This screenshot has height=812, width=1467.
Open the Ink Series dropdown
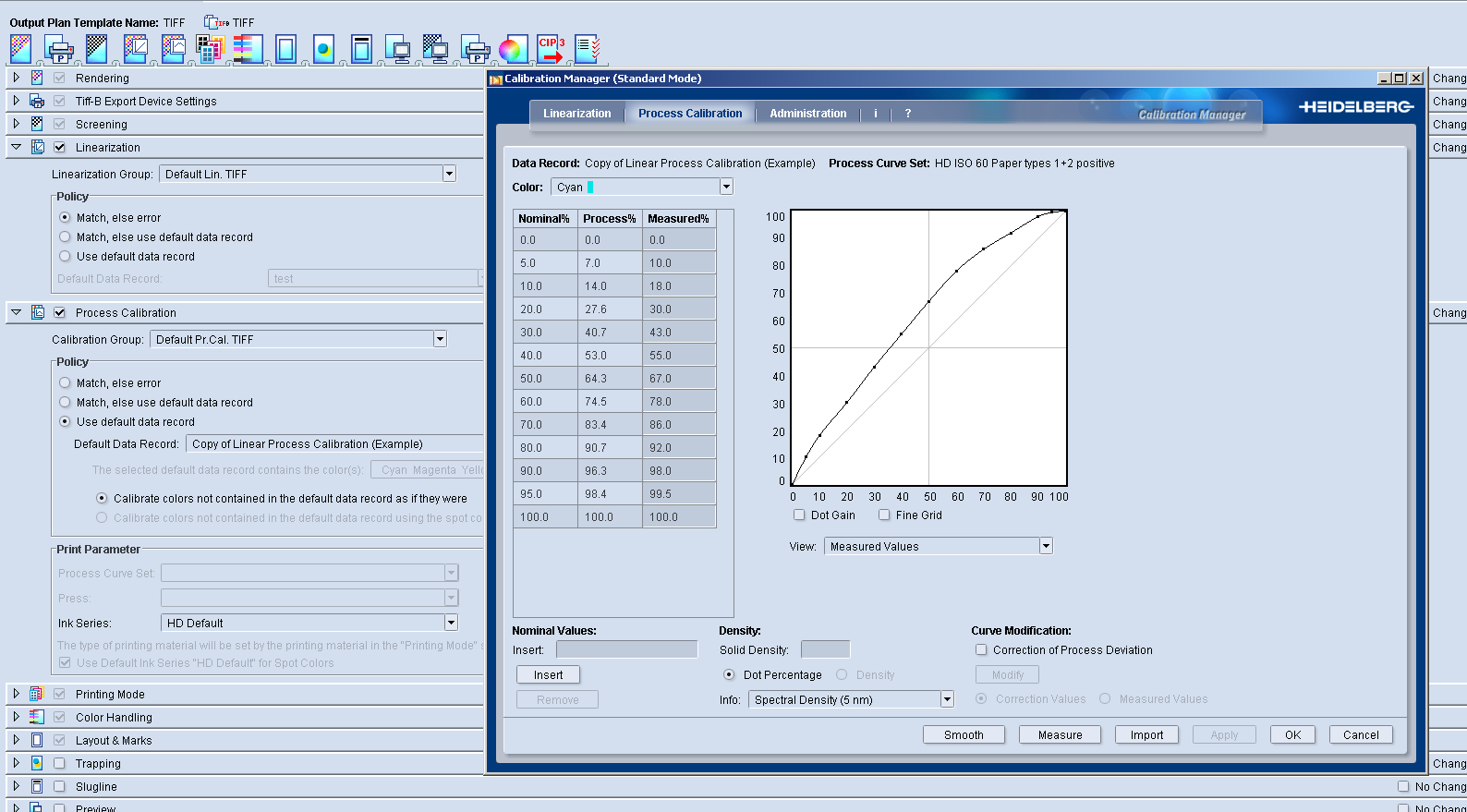[x=451, y=624]
